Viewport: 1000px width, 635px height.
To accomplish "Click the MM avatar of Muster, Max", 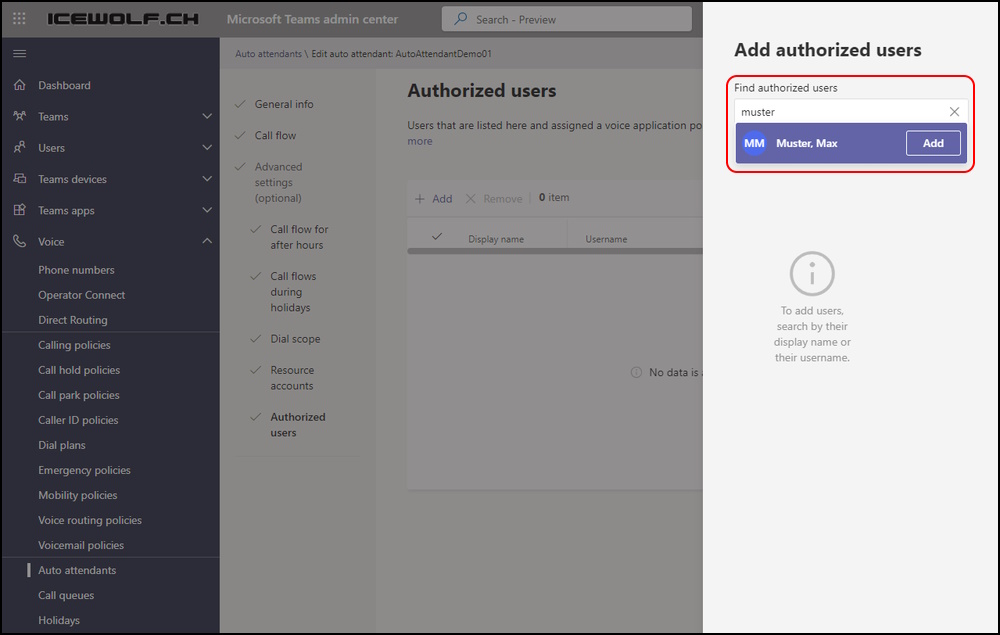I will (754, 143).
